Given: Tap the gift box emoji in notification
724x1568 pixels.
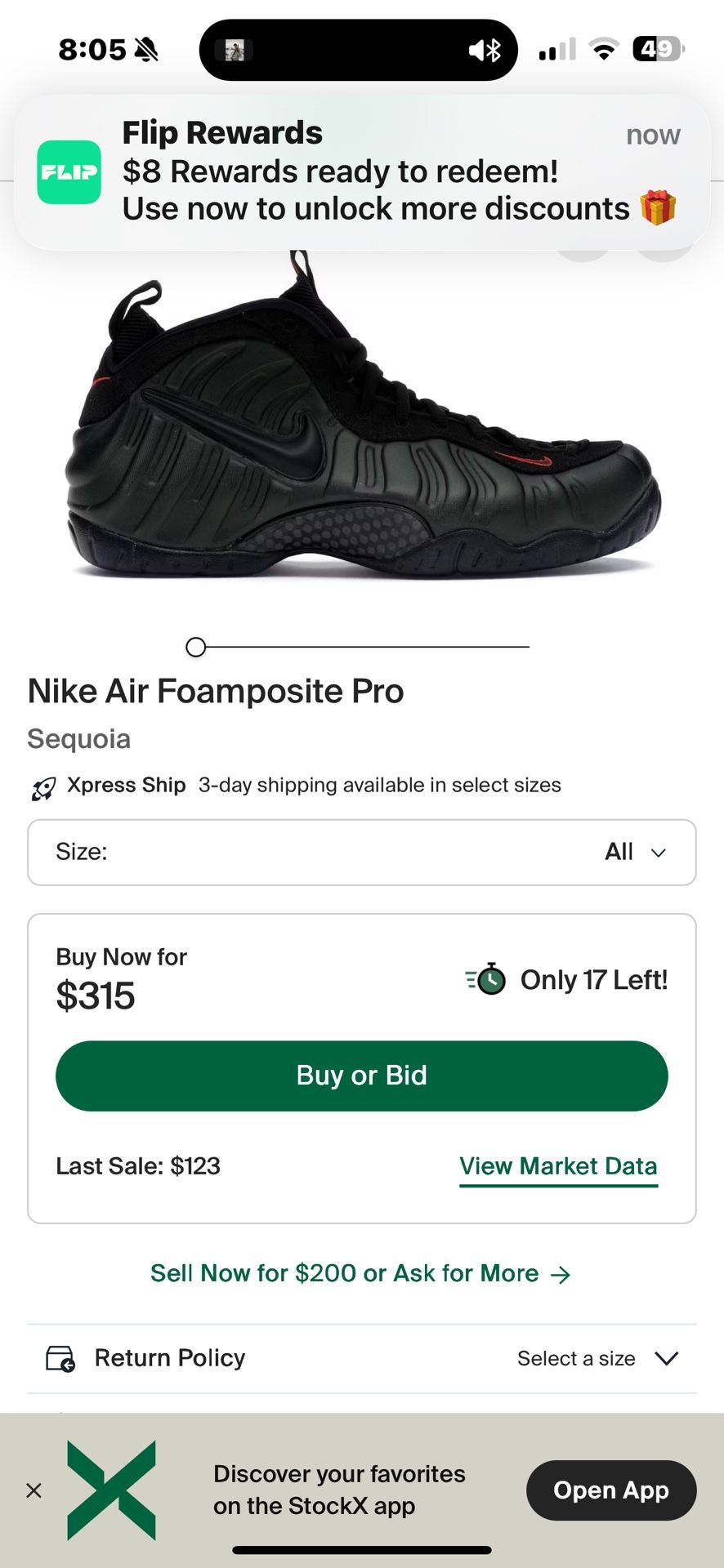Looking at the screenshot, I should click(658, 207).
